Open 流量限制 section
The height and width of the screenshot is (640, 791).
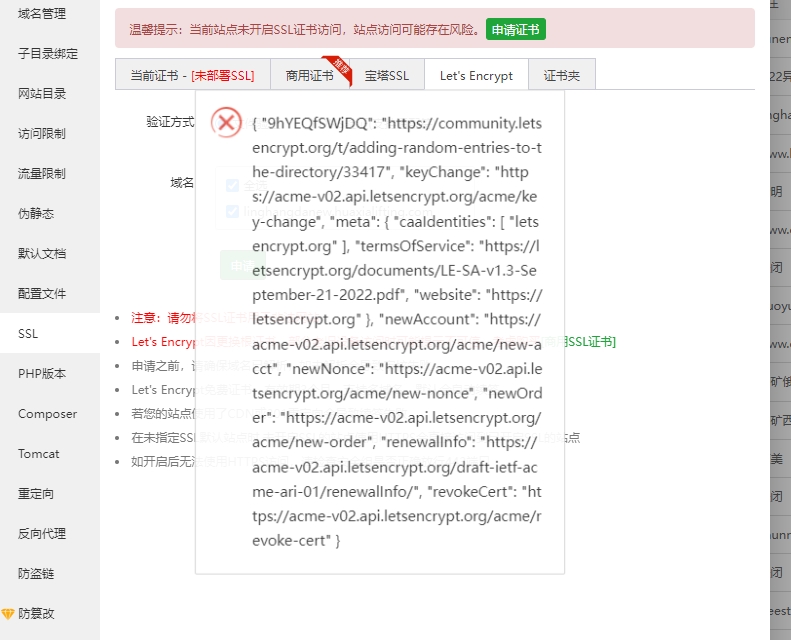pyautogui.click(x=42, y=173)
